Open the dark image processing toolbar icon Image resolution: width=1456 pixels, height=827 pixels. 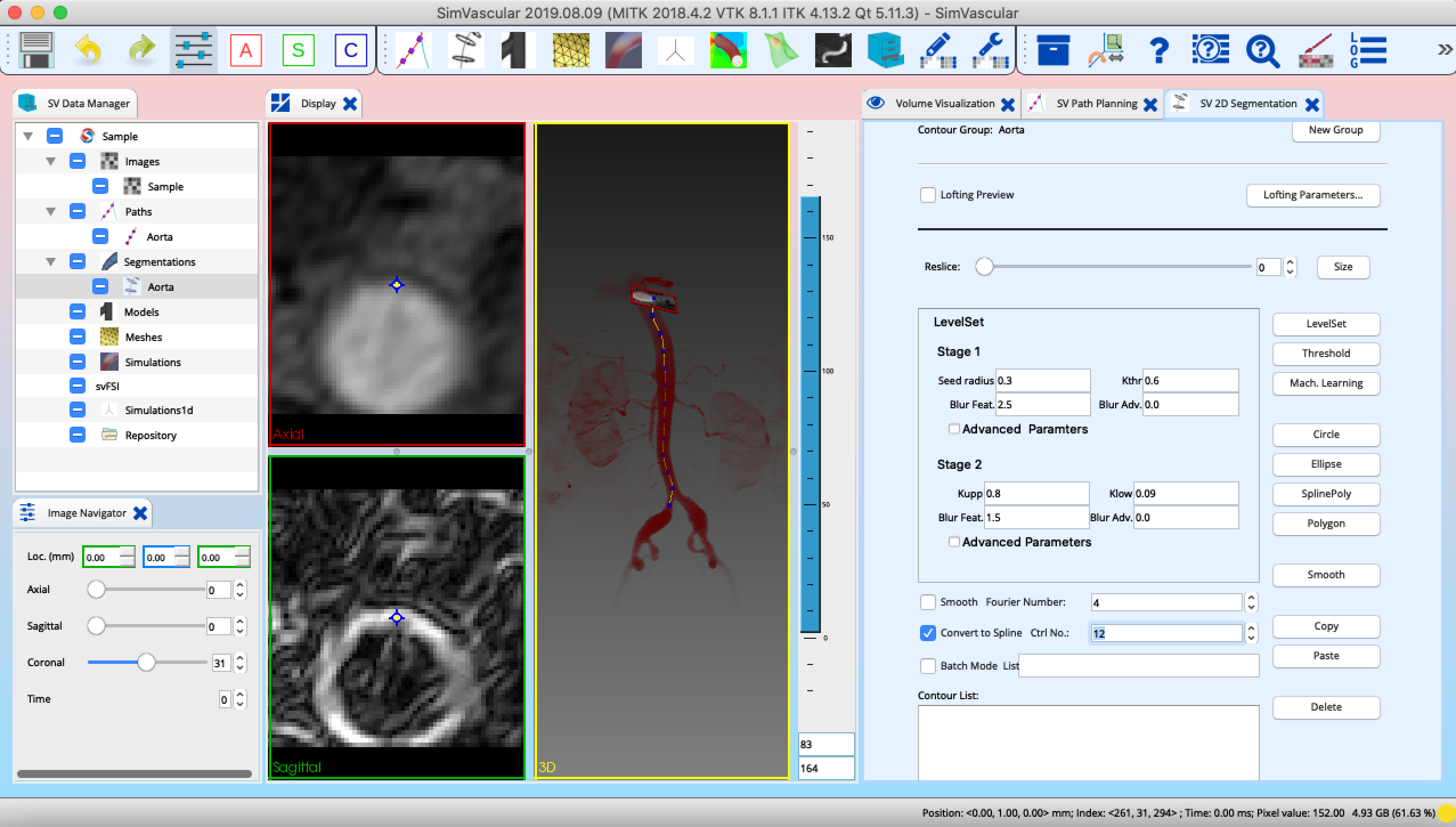pyautogui.click(x=833, y=51)
